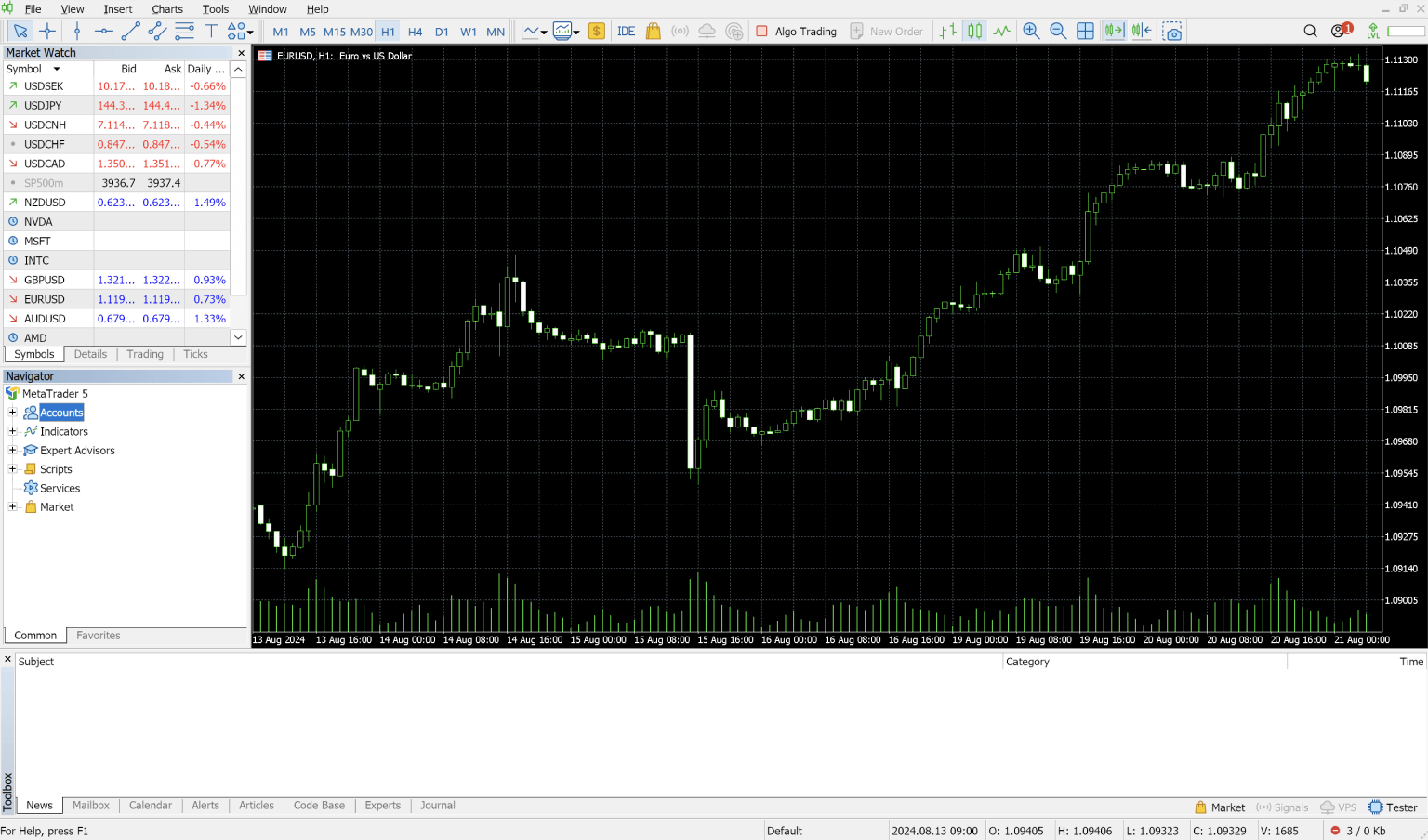Image resolution: width=1428 pixels, height=840 pixels.
Task: Select the EURUSD row in Market Watch
Action: (116, 299)
